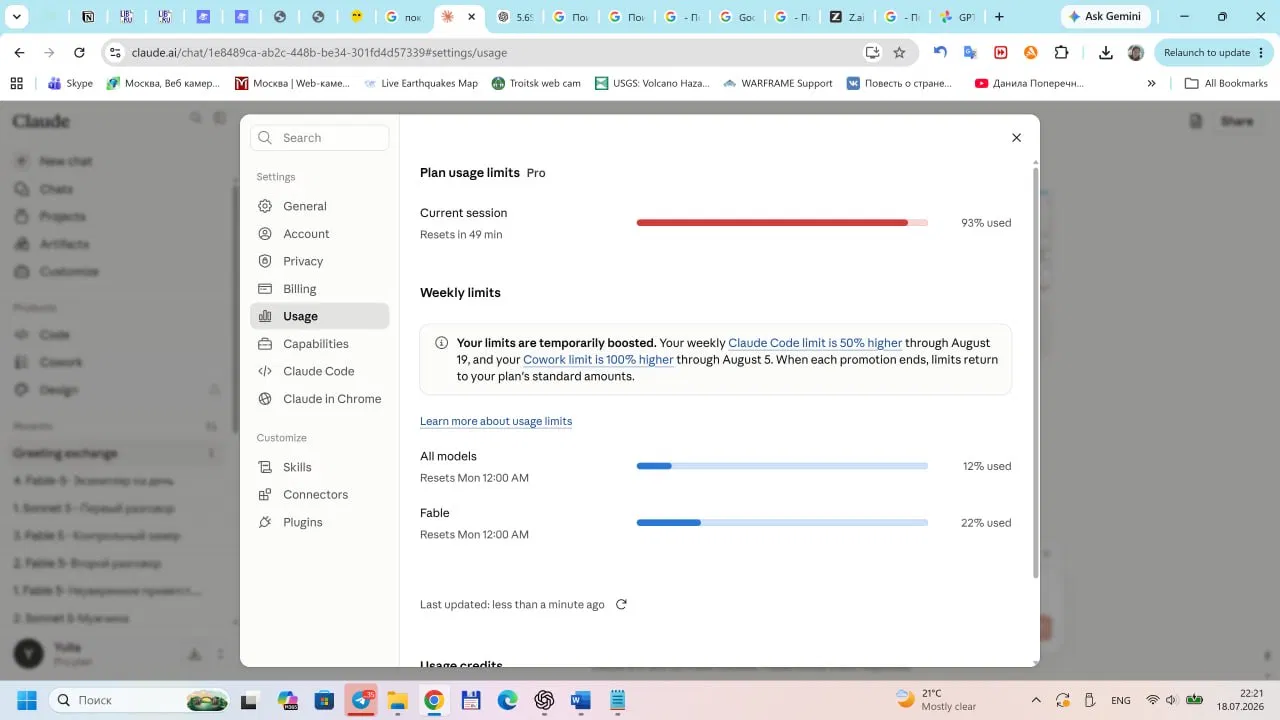This screenshot has height=720, width=1280.
Task: Click the '12% used' value
Action: click(987, 466)
